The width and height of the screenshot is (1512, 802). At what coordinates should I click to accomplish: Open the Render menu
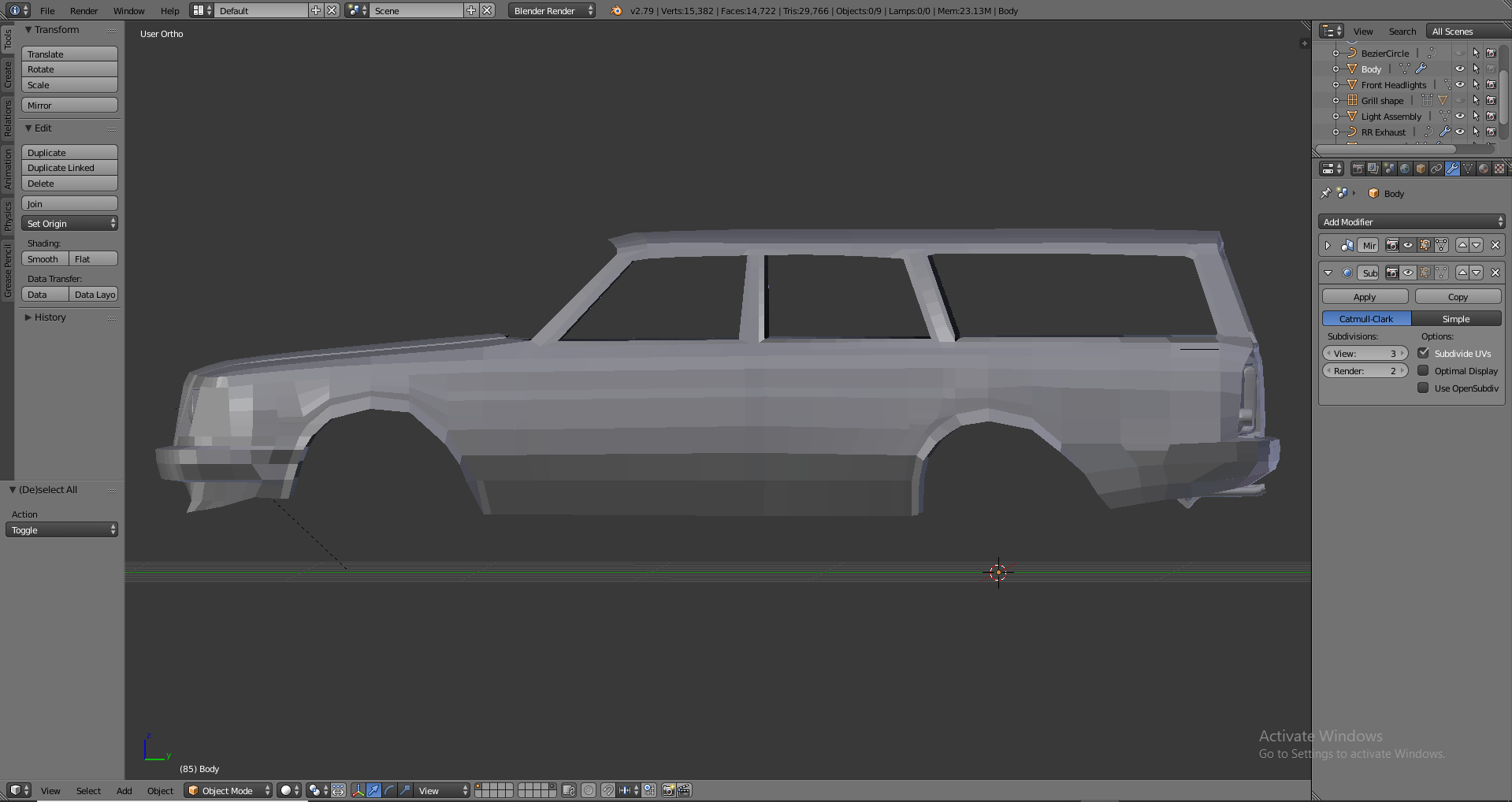pyautogui.click(x=84, y=11)
